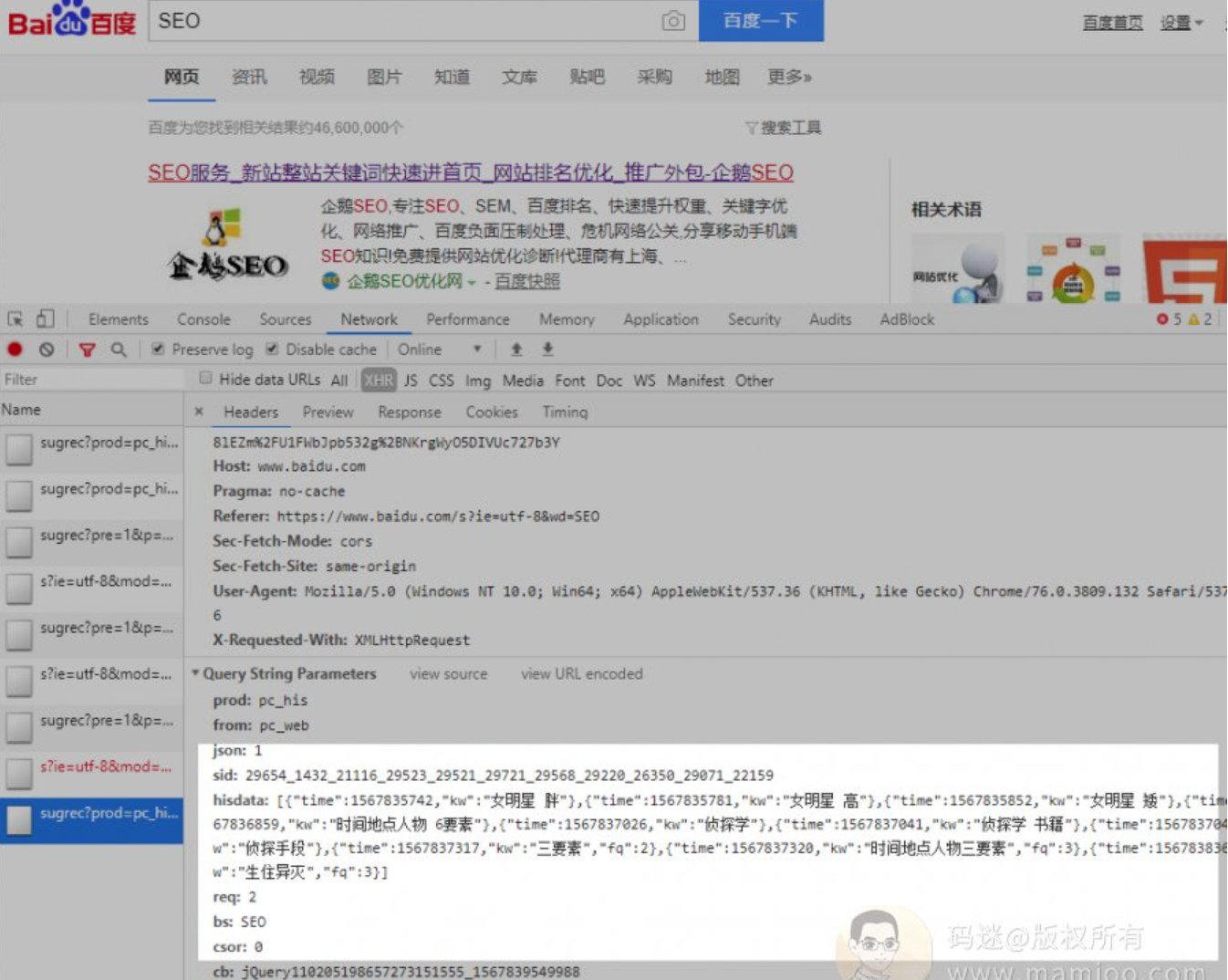Click the camera image-search icon in search box
The width and height of the screenshot is (1228, 980).
673,21
